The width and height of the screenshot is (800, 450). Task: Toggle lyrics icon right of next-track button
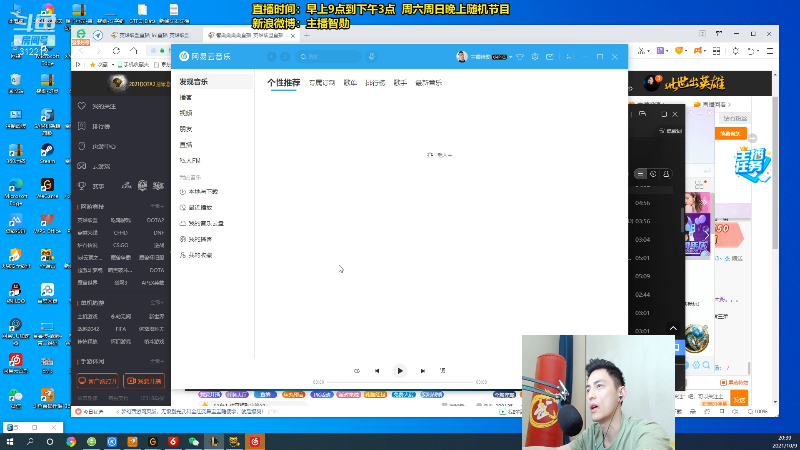(x=442, y=371)
